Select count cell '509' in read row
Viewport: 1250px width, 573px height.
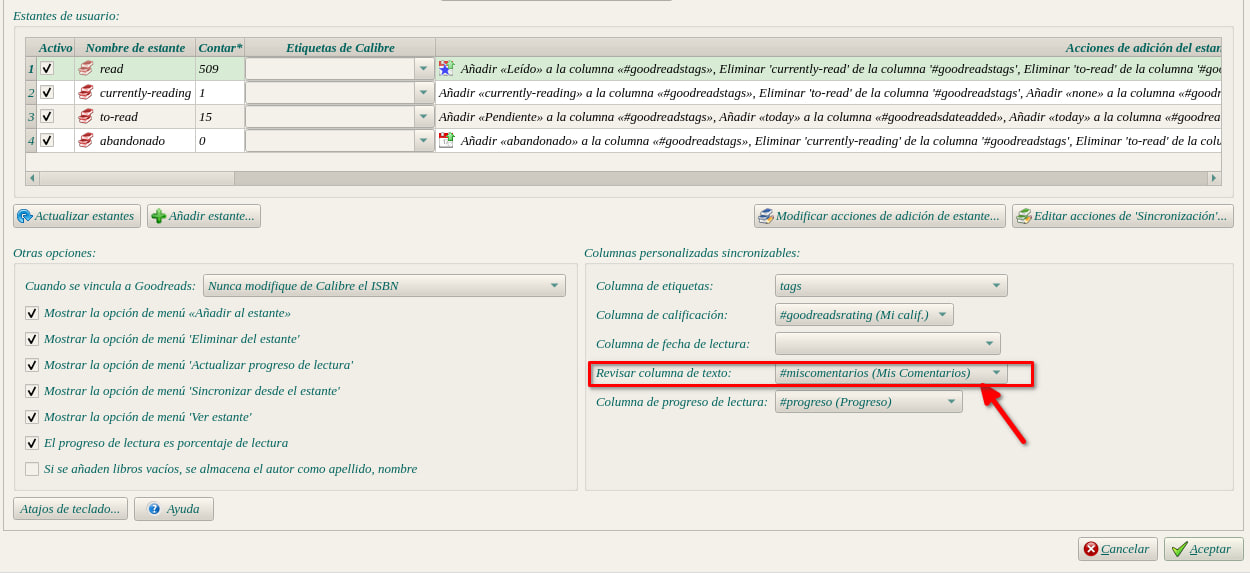[x=220, y=69]
